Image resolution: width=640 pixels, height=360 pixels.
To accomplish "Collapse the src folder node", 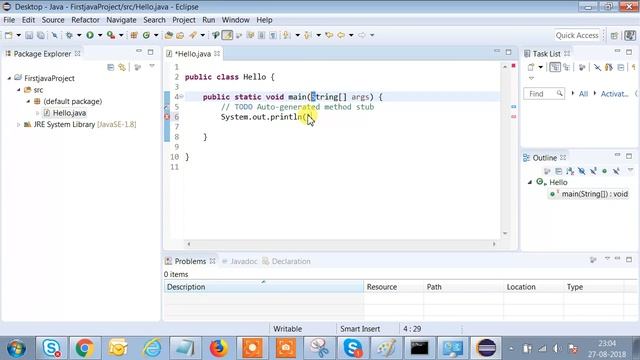I will (19, 89).
